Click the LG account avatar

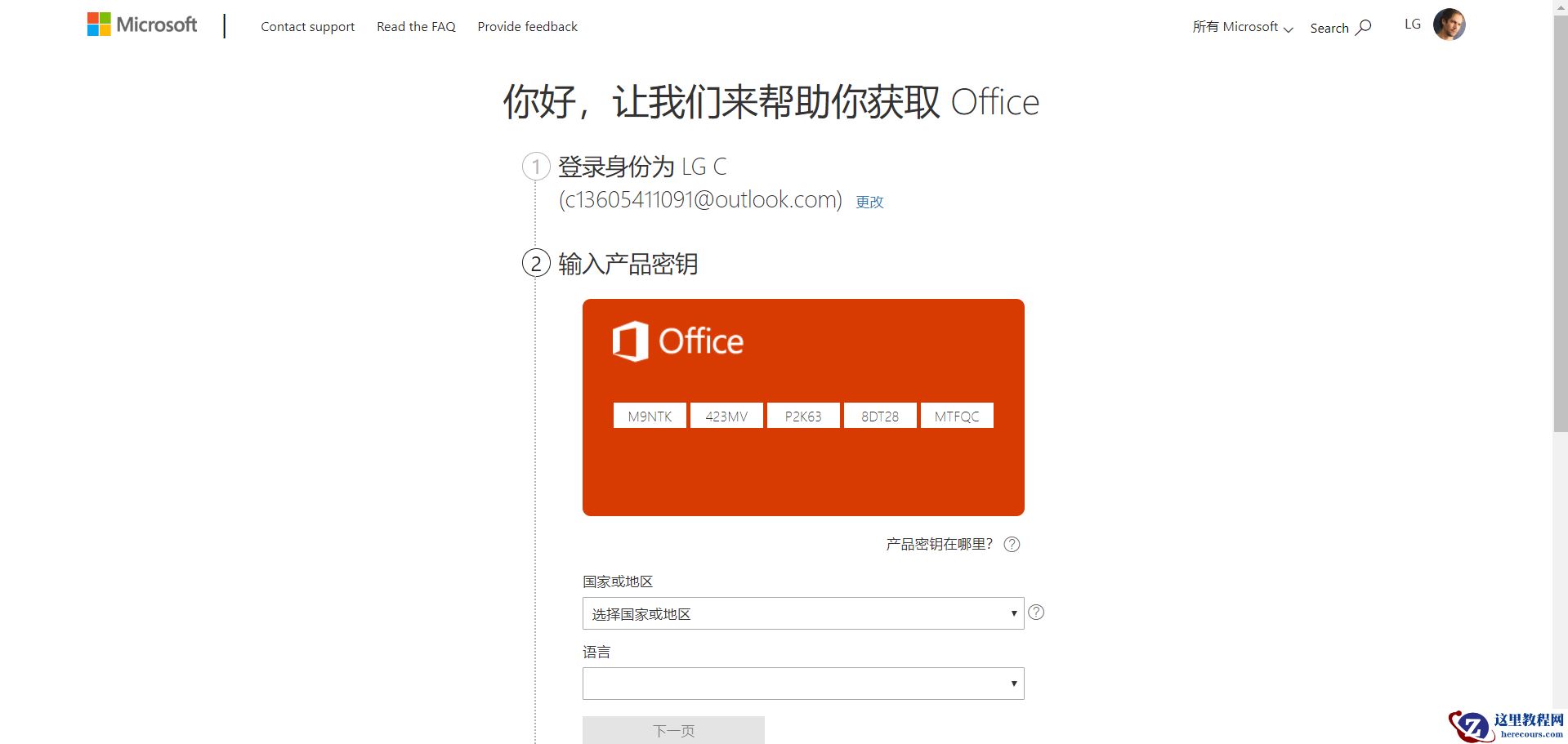tap(1449, 24)
